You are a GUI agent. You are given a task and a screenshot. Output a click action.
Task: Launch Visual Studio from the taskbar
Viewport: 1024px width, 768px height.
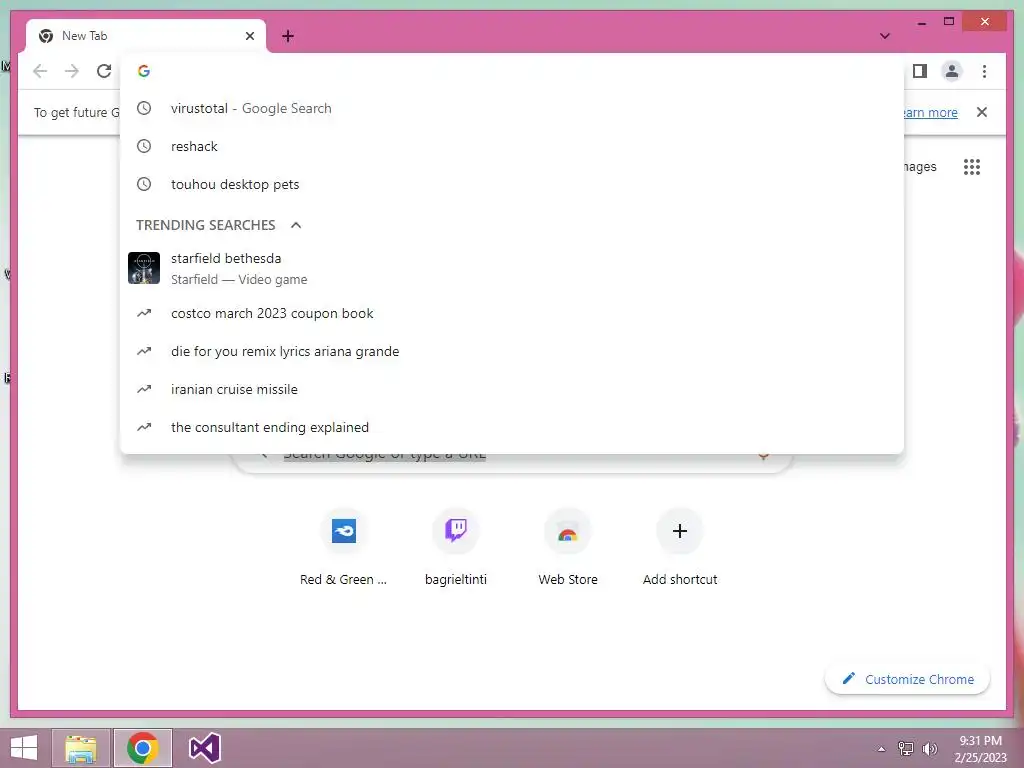point(204,748)
